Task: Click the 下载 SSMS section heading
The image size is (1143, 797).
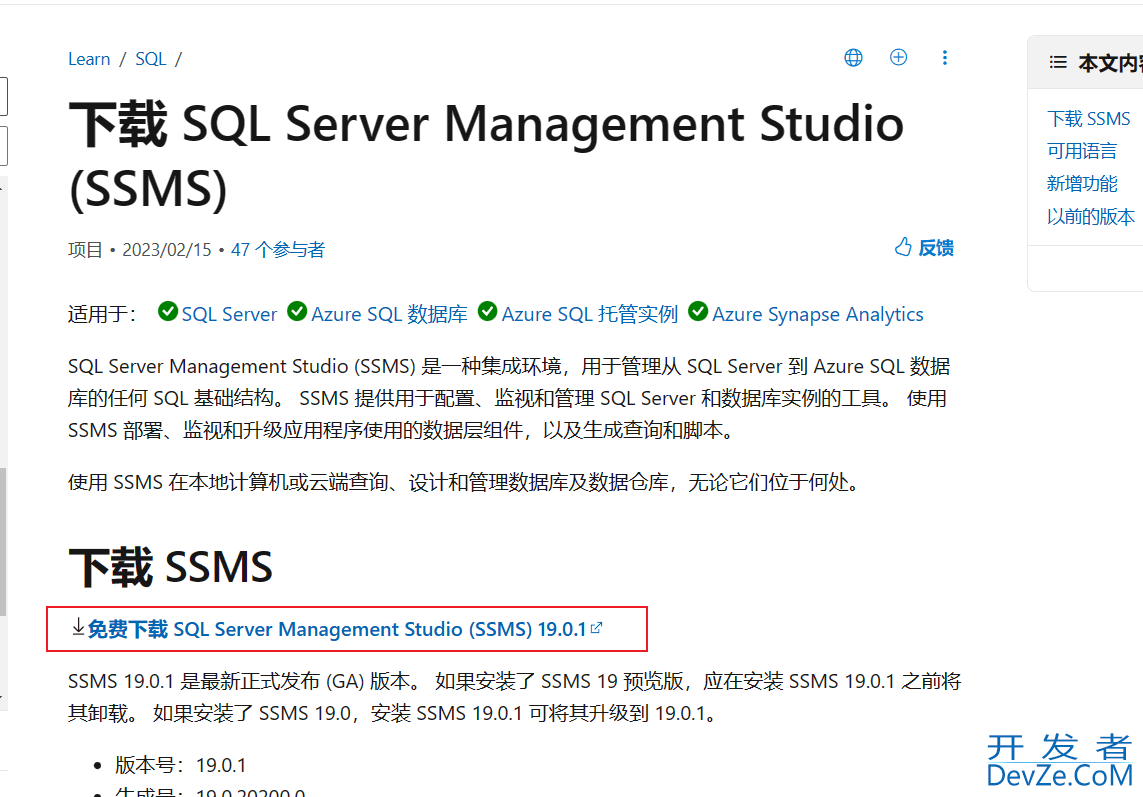Action: tap(171, 567)
